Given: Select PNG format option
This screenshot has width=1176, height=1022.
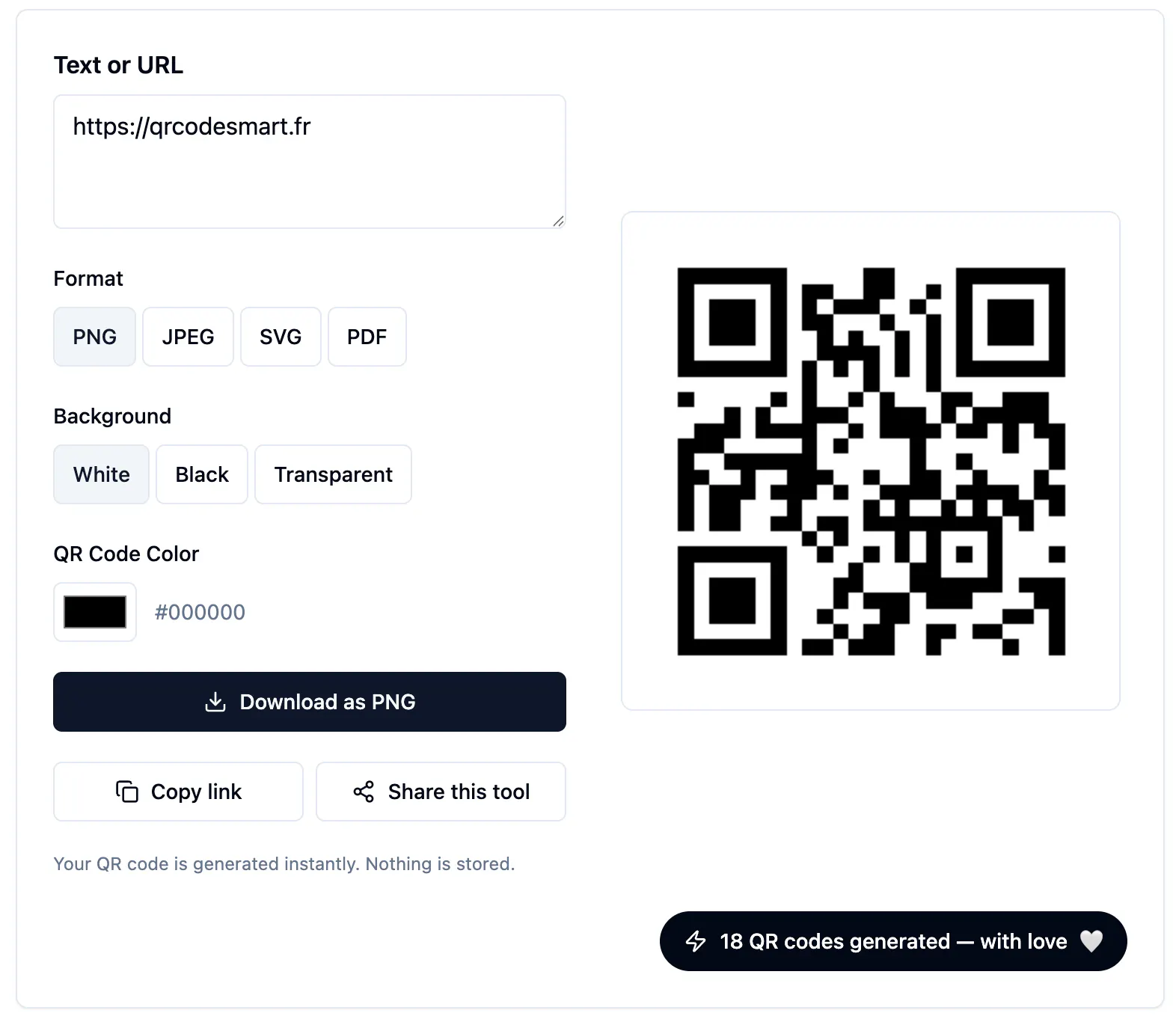Looking at the screenshot, I should click(x=94, y=337).
